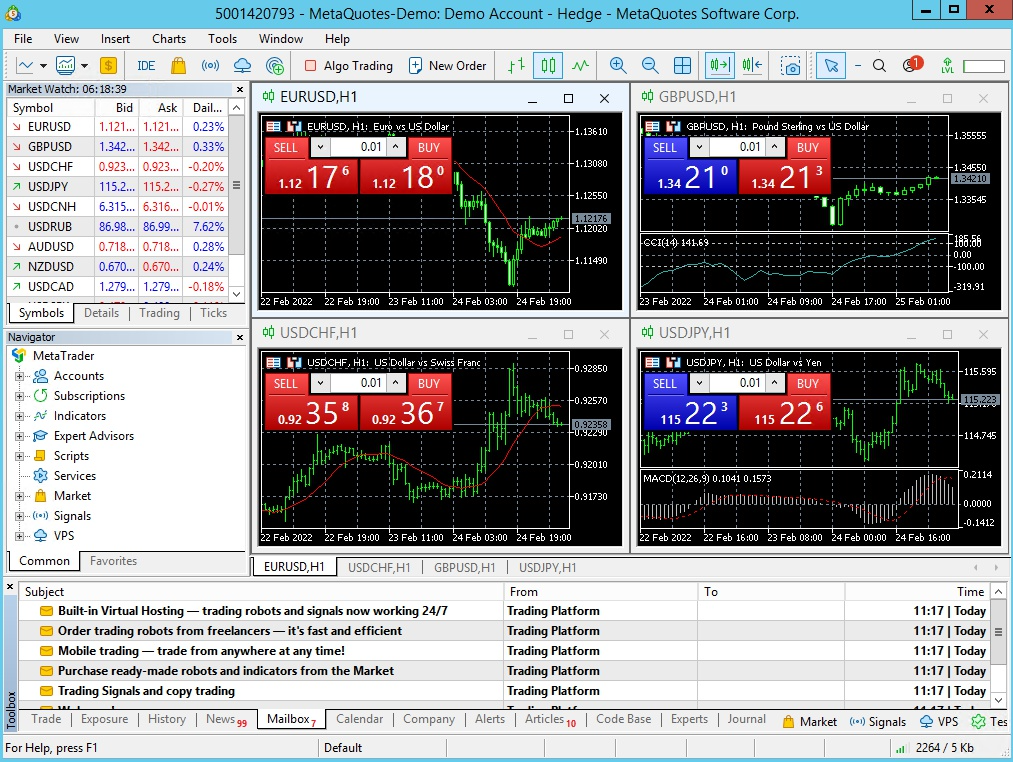
Task: Select Services in the Navigator tree
Action: 75,476
